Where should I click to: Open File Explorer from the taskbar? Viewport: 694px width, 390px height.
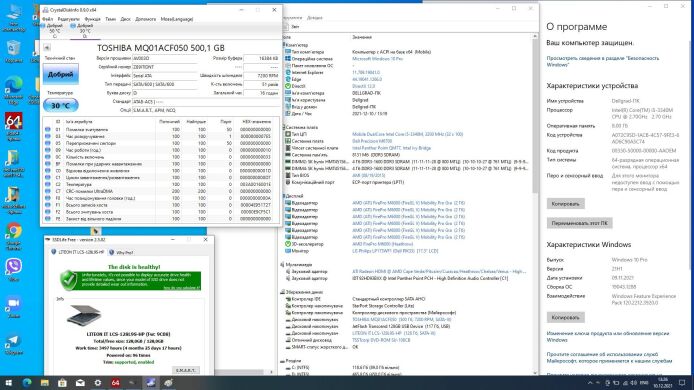point(44,382)
